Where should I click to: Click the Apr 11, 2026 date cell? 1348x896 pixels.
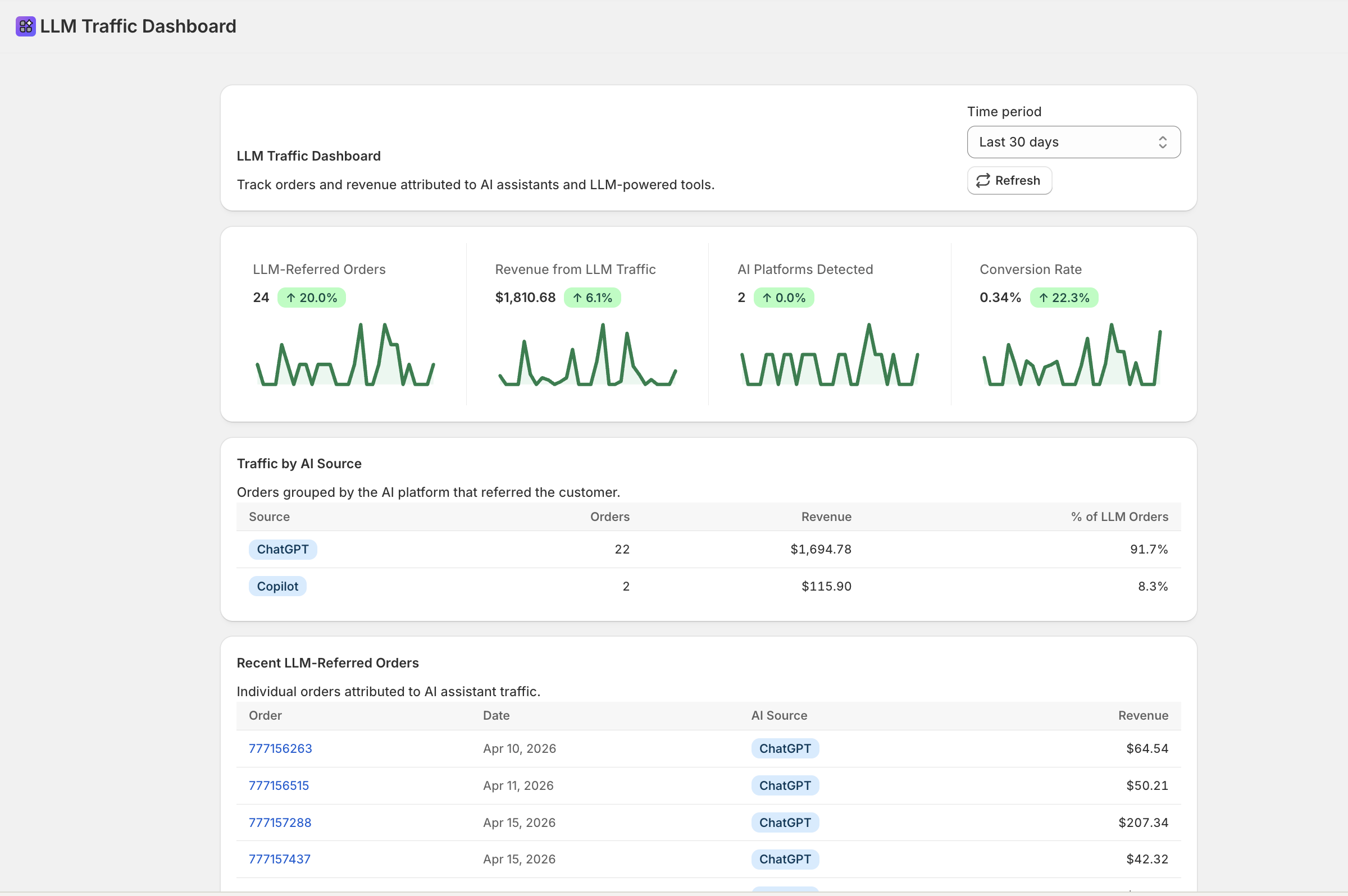tap(518, 786)
